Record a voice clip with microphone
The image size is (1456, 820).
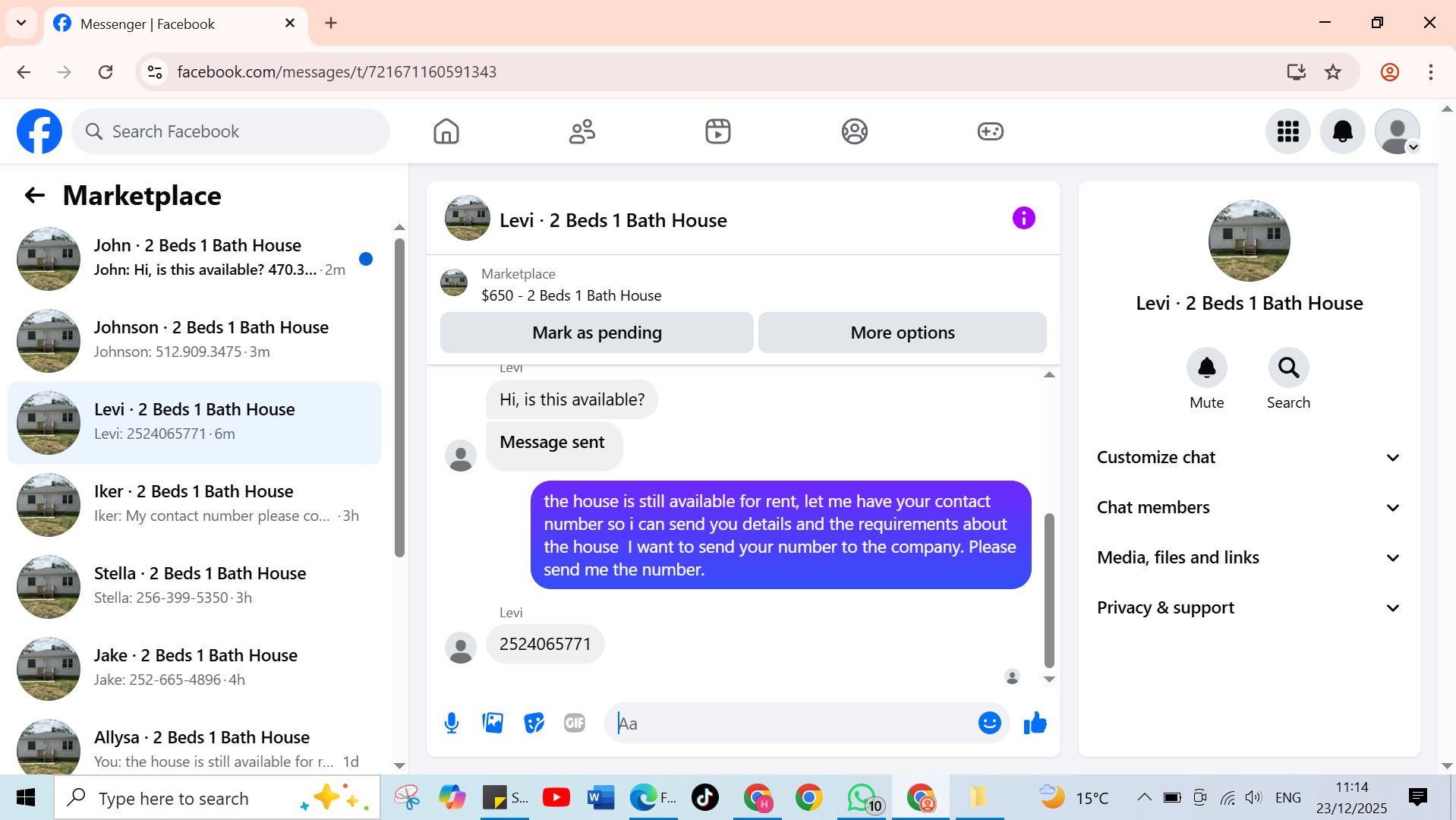(452, 724)
